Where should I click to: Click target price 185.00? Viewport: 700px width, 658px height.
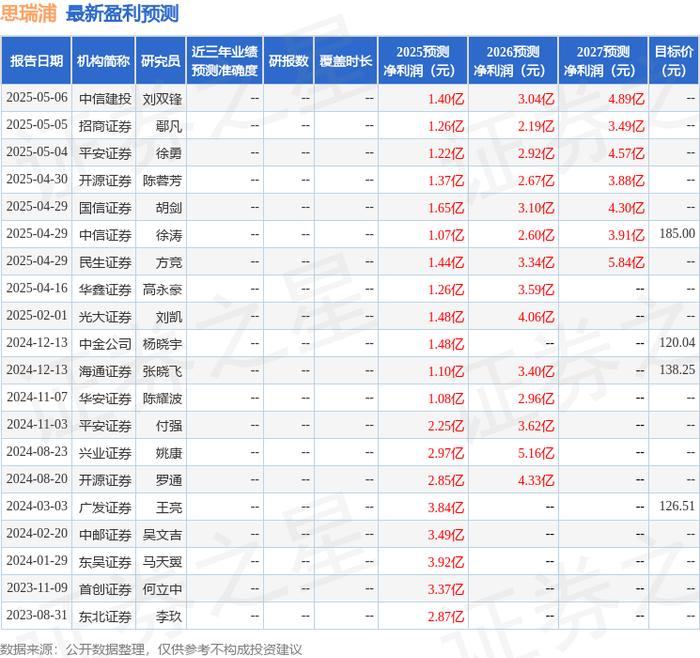tap(677, 233)
